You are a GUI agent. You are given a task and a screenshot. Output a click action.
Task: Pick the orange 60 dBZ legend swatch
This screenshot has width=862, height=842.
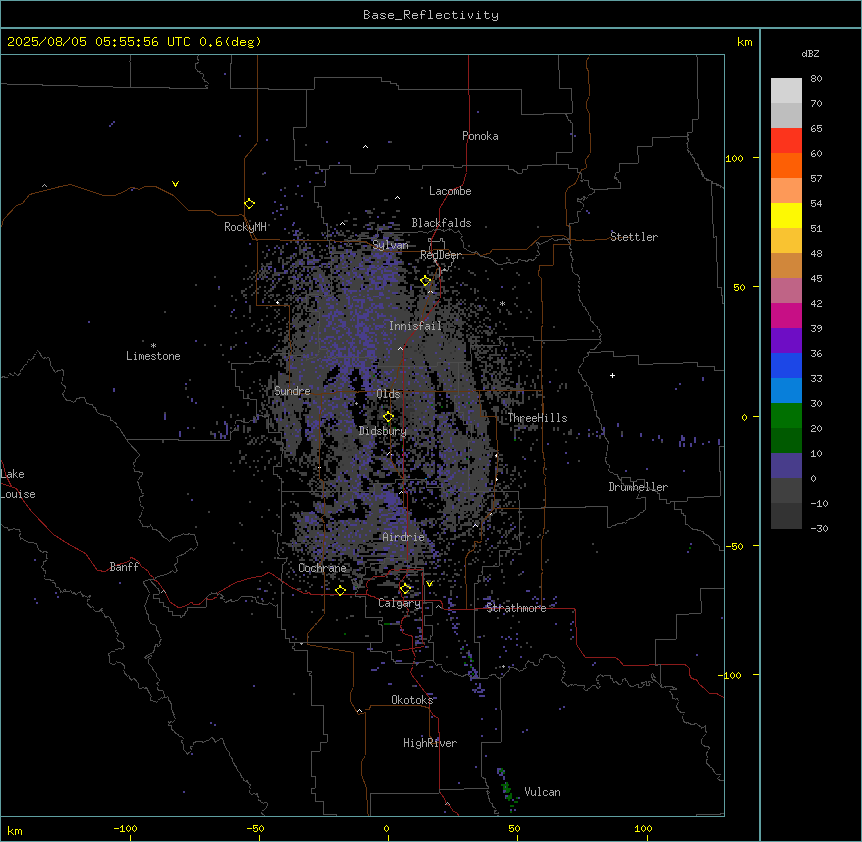[786, 165]
